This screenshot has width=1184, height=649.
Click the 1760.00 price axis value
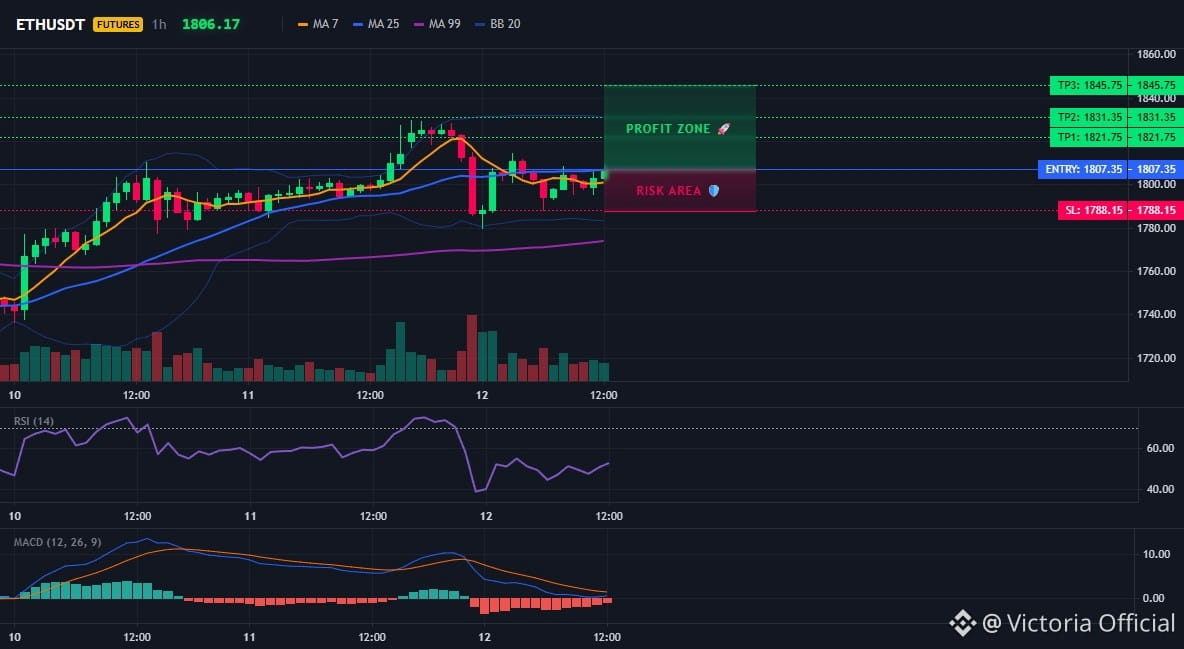pyautogui.click(x=1157, y=271)
